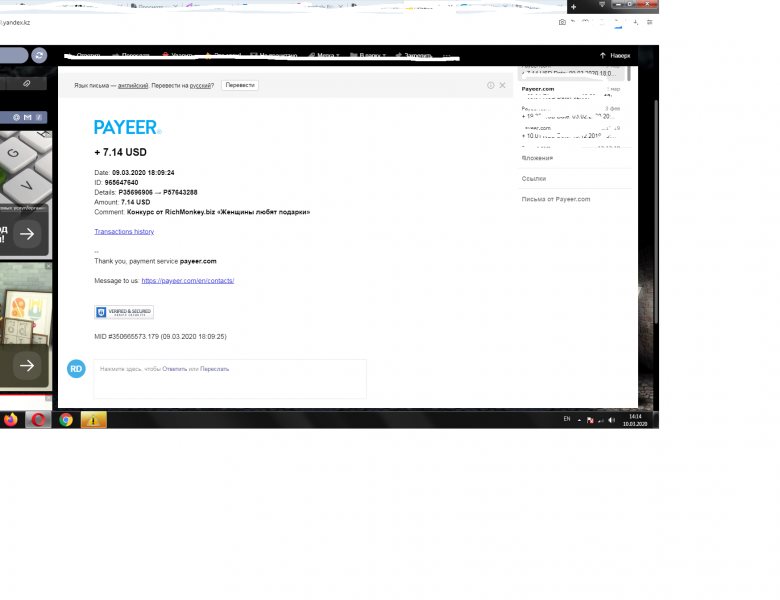Click the Наверх scroll-up button
Image resolution: width=780 pixels, height=600 pixels.
[x=615, y=55]
